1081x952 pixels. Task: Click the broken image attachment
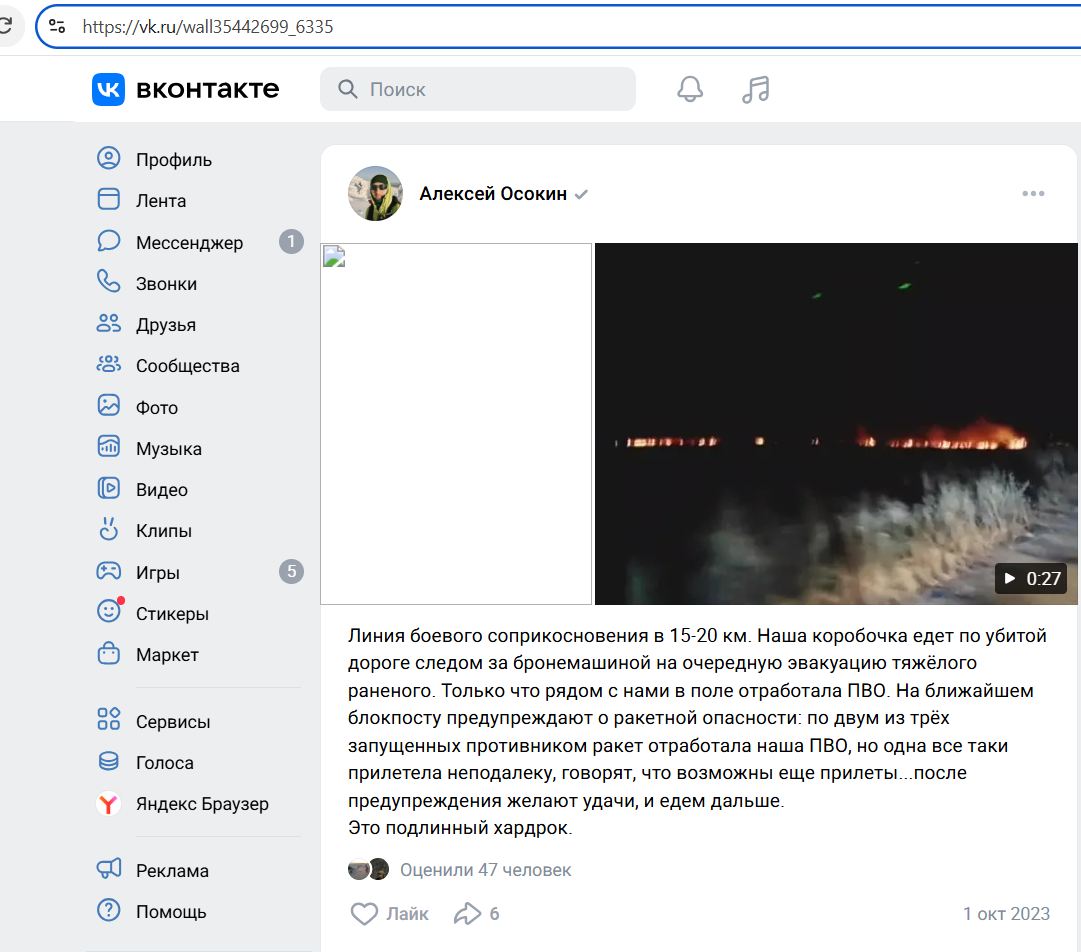coord(456,423)
